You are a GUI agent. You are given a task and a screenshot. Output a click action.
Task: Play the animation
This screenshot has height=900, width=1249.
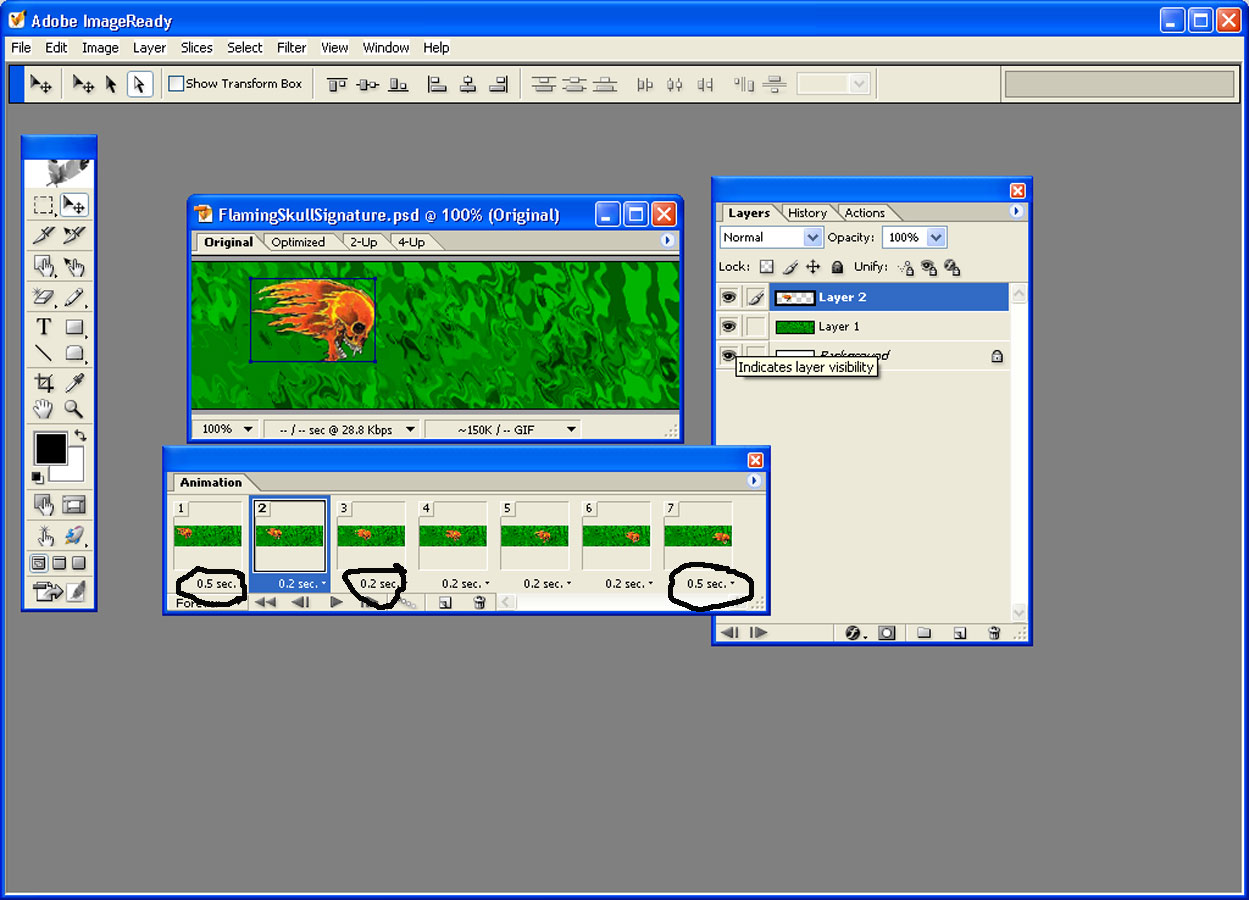336,602
